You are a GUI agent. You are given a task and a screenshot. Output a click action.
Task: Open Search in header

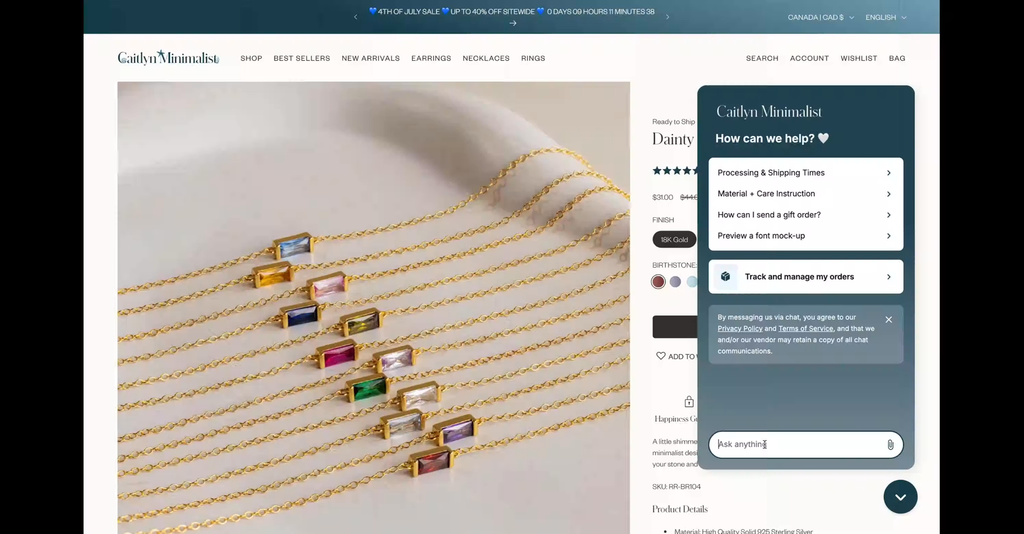point(762,58)
